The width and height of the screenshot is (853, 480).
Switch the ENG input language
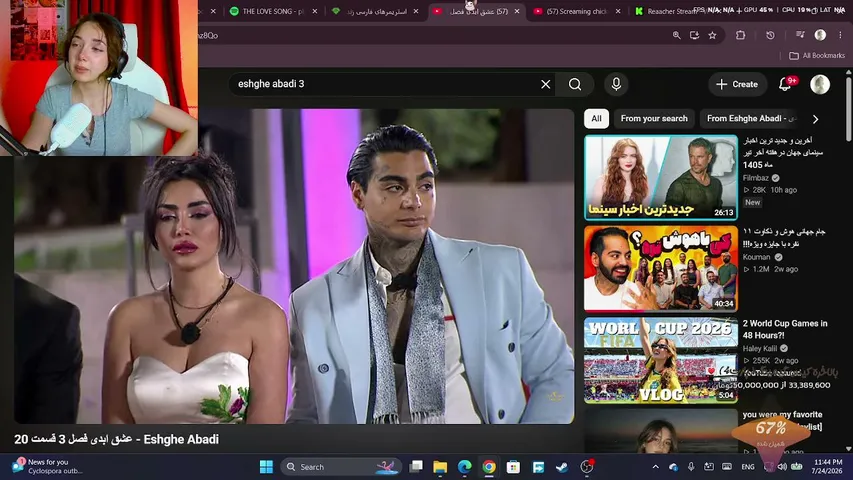(x=747, y=467)
